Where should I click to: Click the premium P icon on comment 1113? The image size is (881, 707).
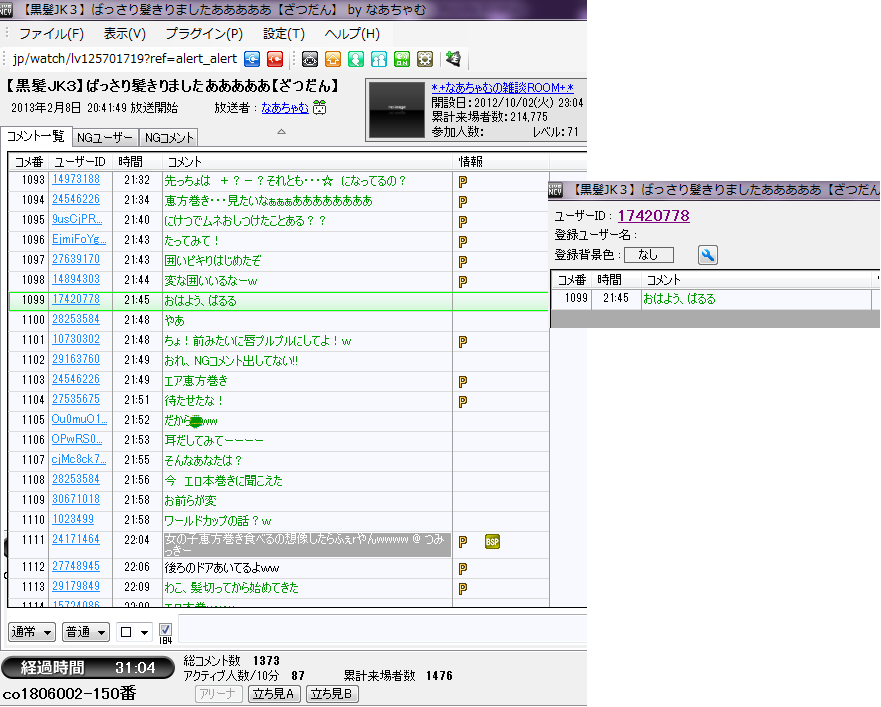pos(463,588)
